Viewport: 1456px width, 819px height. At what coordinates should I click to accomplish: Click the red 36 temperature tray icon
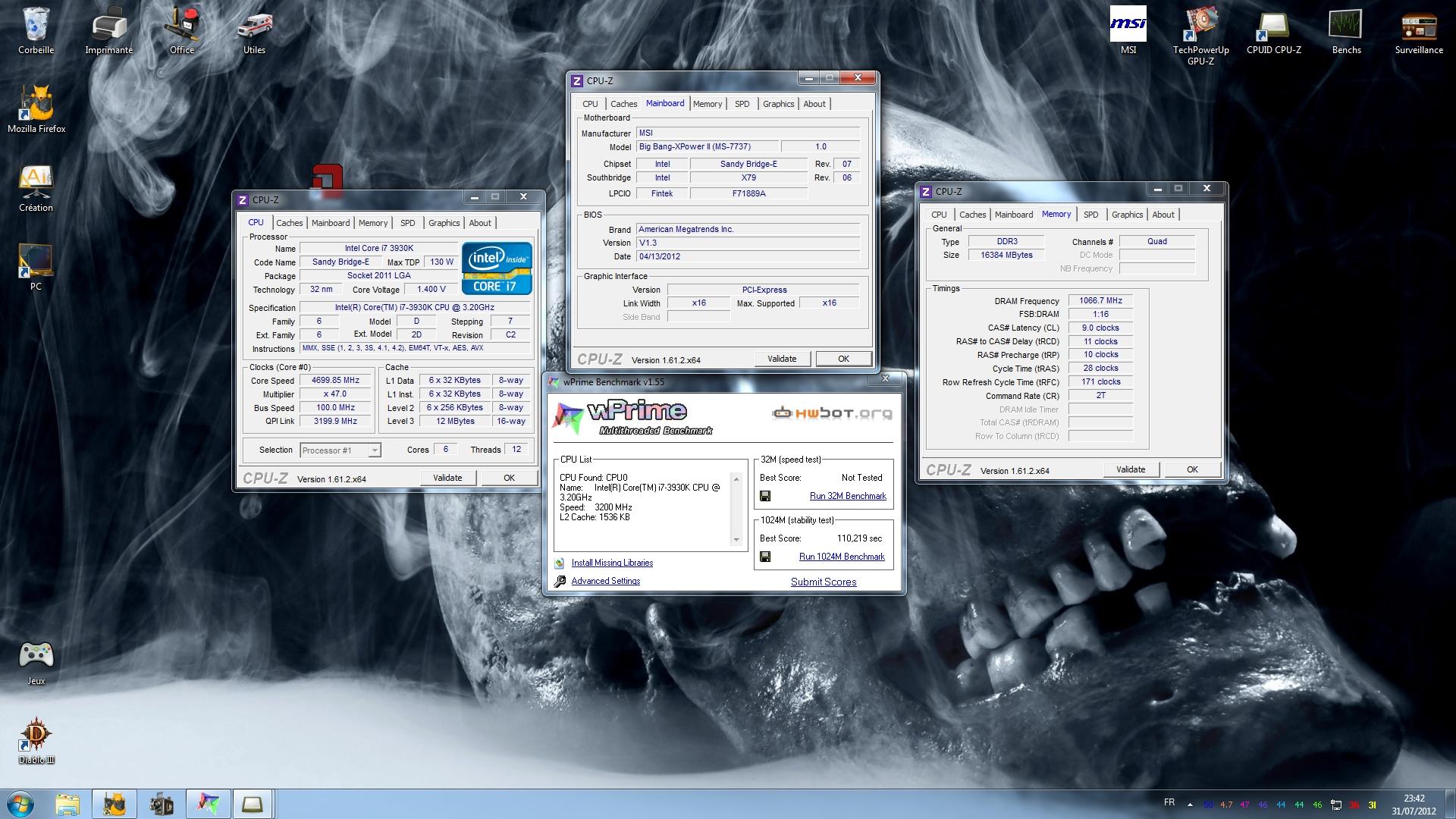(x=1354, y=805)
